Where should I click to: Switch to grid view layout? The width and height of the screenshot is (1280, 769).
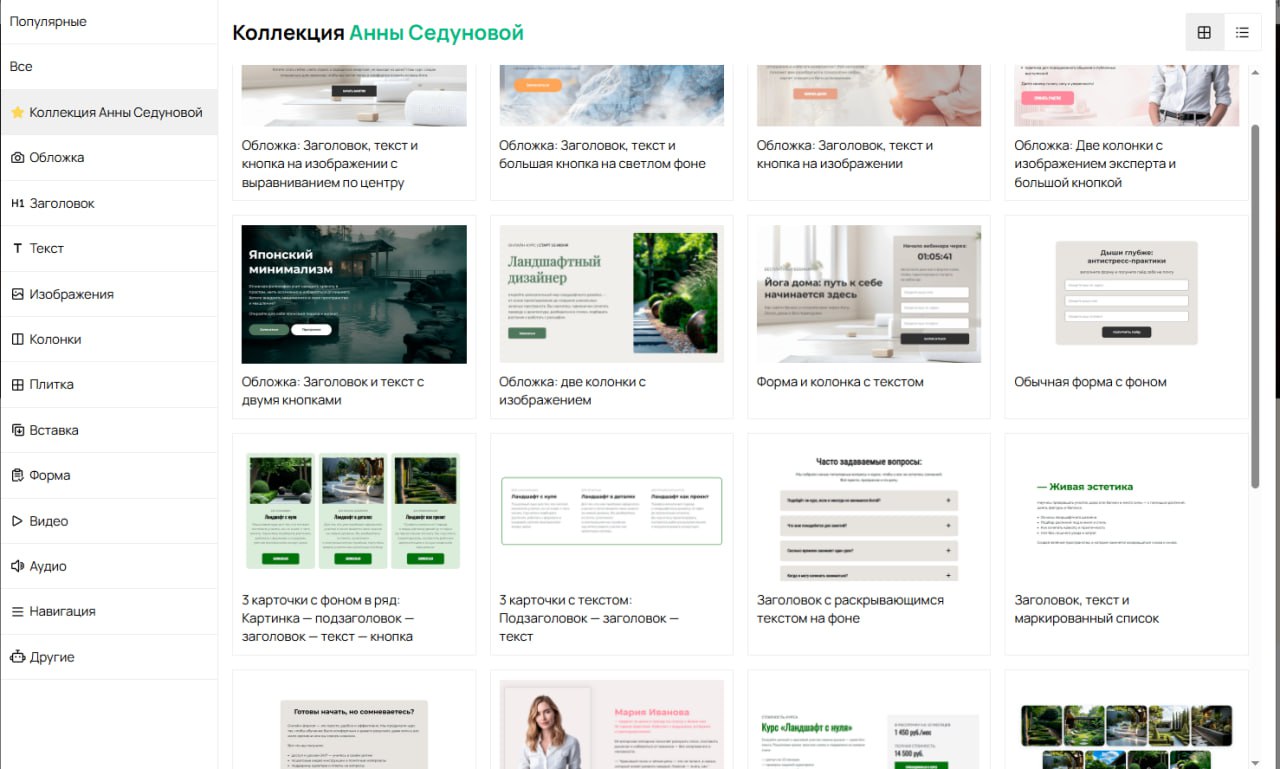(x=1204, y=33)
